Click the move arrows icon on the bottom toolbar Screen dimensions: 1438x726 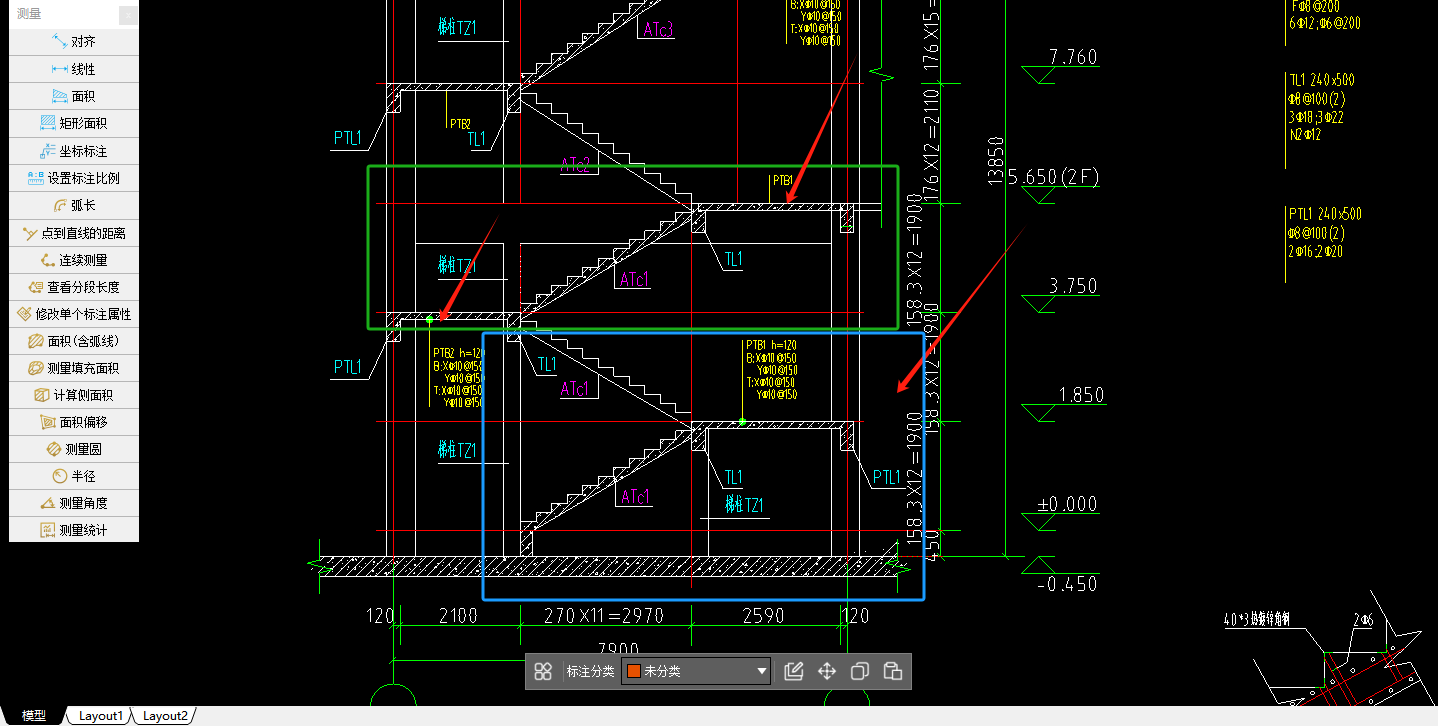(827, 671)
